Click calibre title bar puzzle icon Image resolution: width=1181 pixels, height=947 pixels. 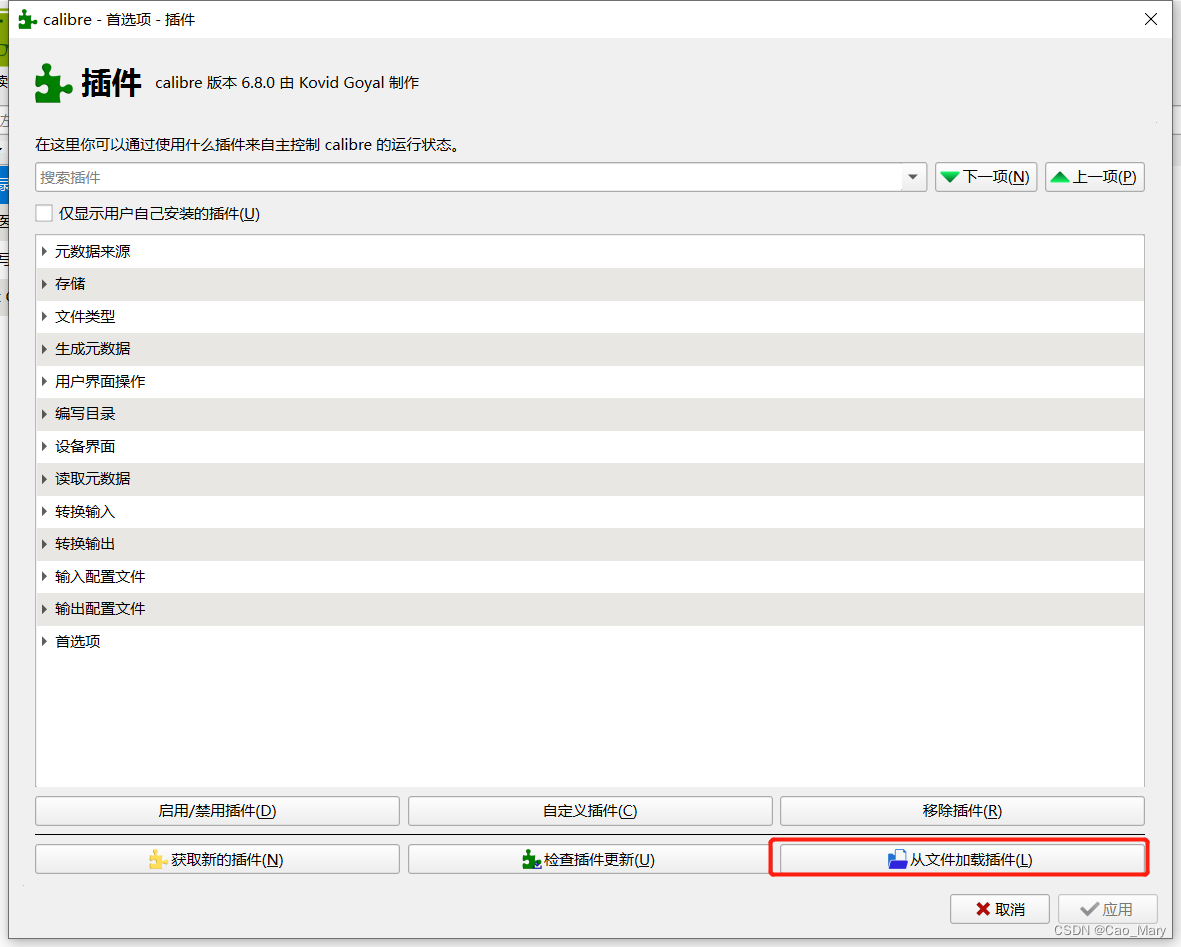27,20
